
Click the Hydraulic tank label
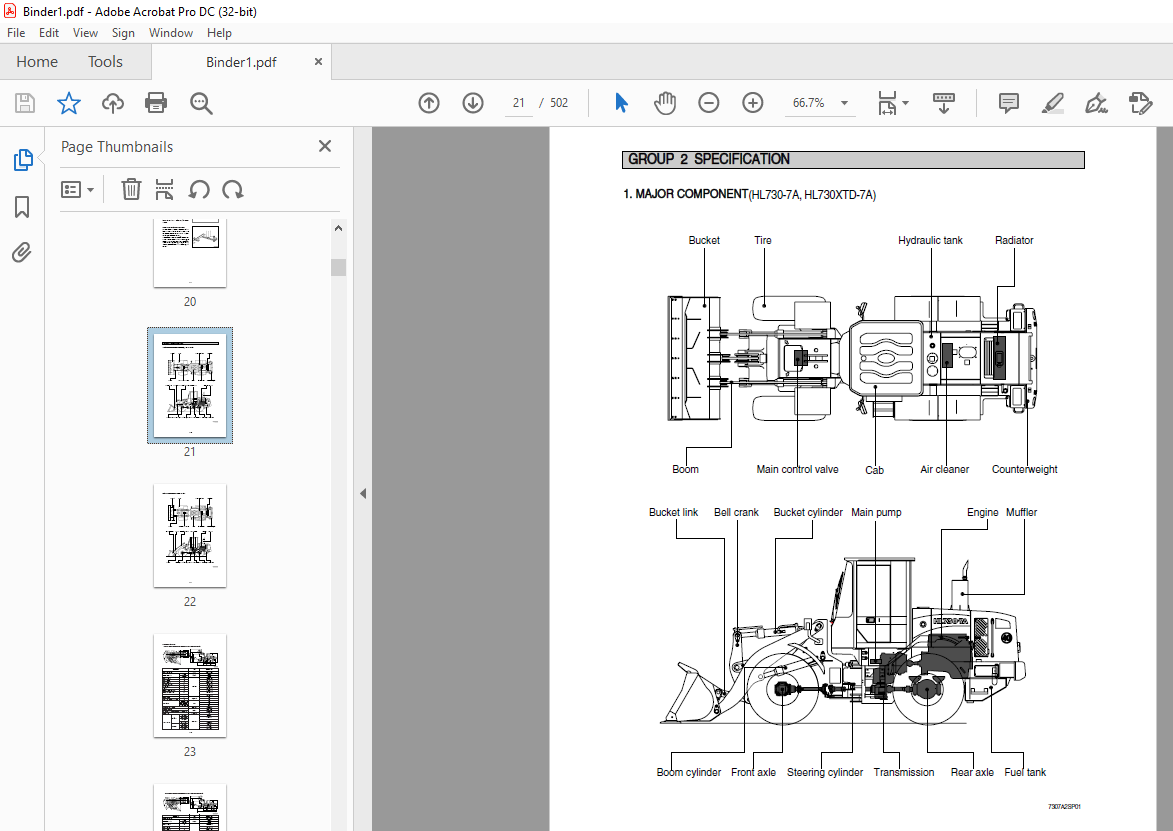(x=930, y=240)
